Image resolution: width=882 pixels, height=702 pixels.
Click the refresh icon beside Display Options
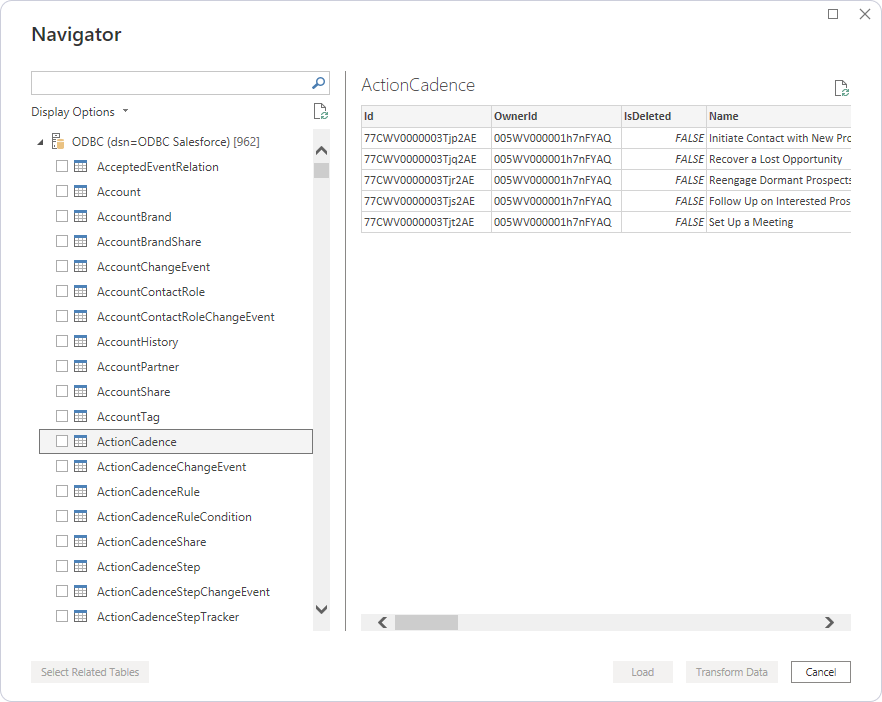point(320,112)
